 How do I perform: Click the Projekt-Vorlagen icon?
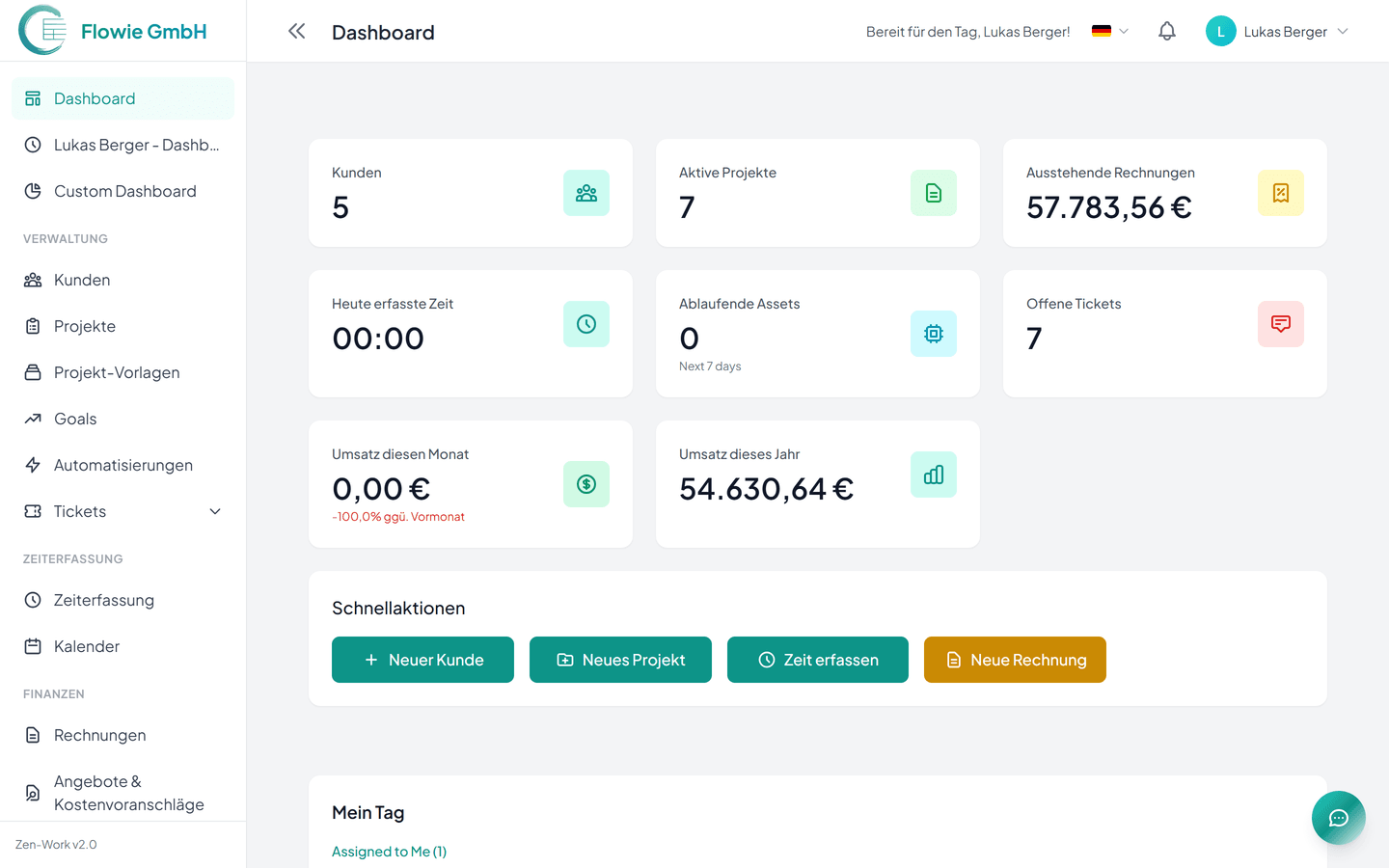[32, 372]
